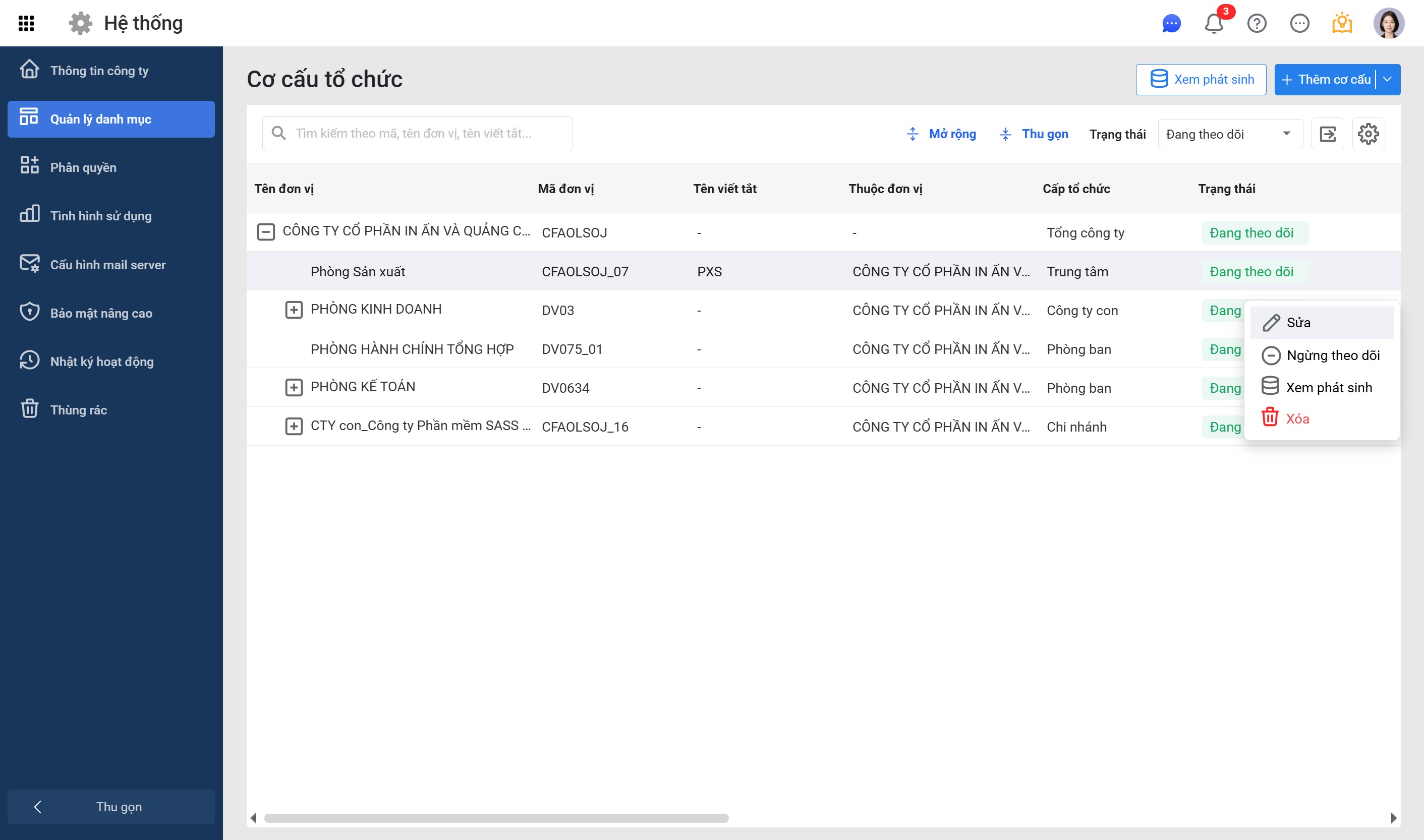Click the scrollbar left arrow

tap(254, 818)
